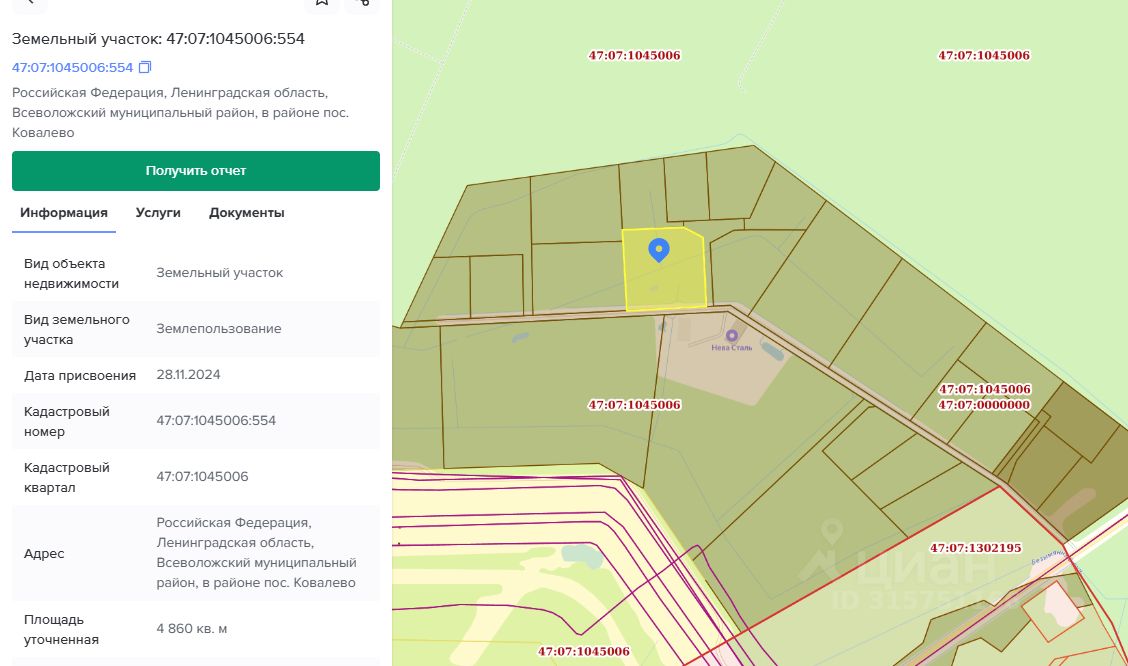Bookmark this land parcel
1128x666 pixels.
coord(321,2)
